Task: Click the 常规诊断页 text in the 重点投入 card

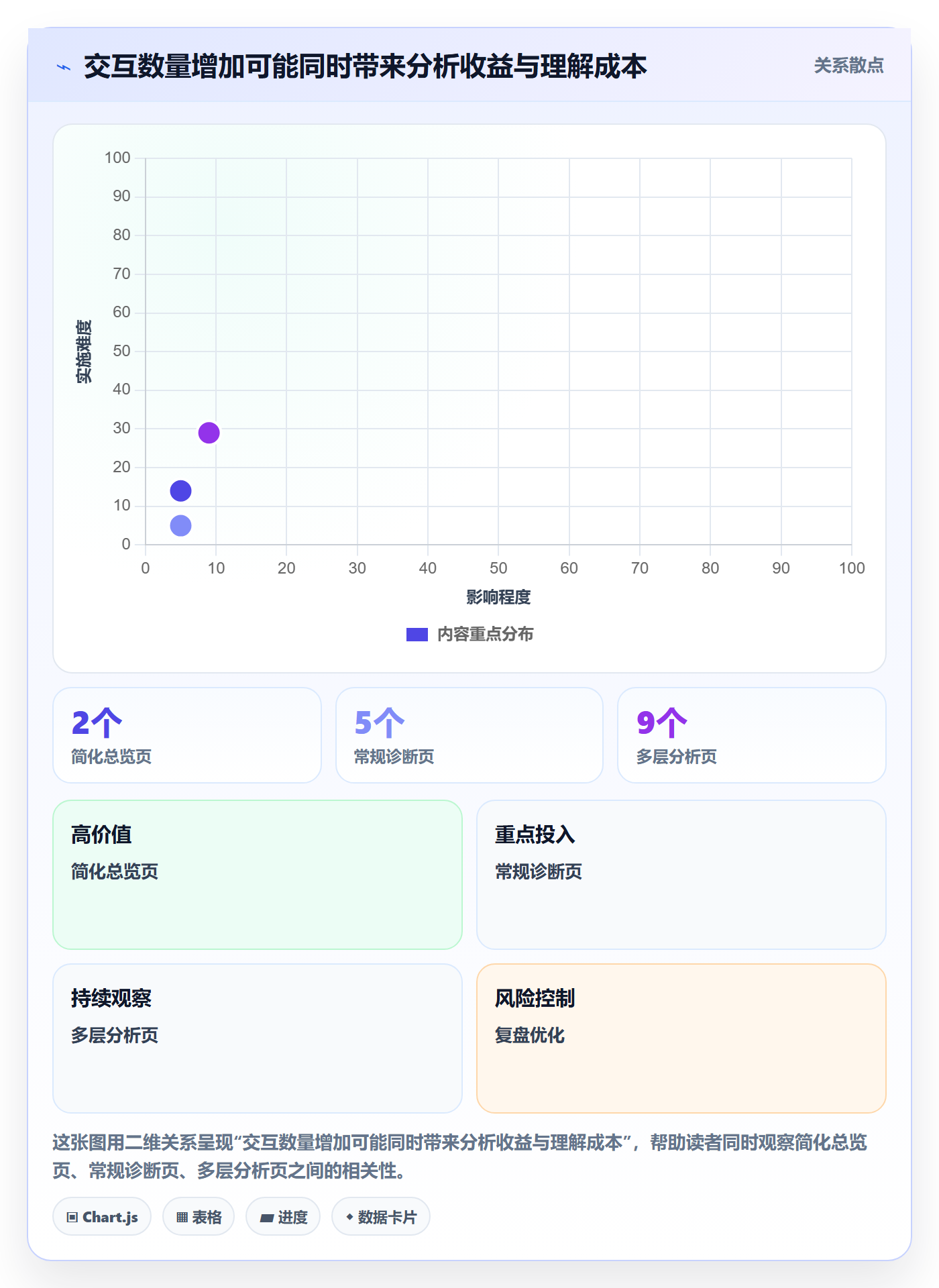Action: coord(539,871)
